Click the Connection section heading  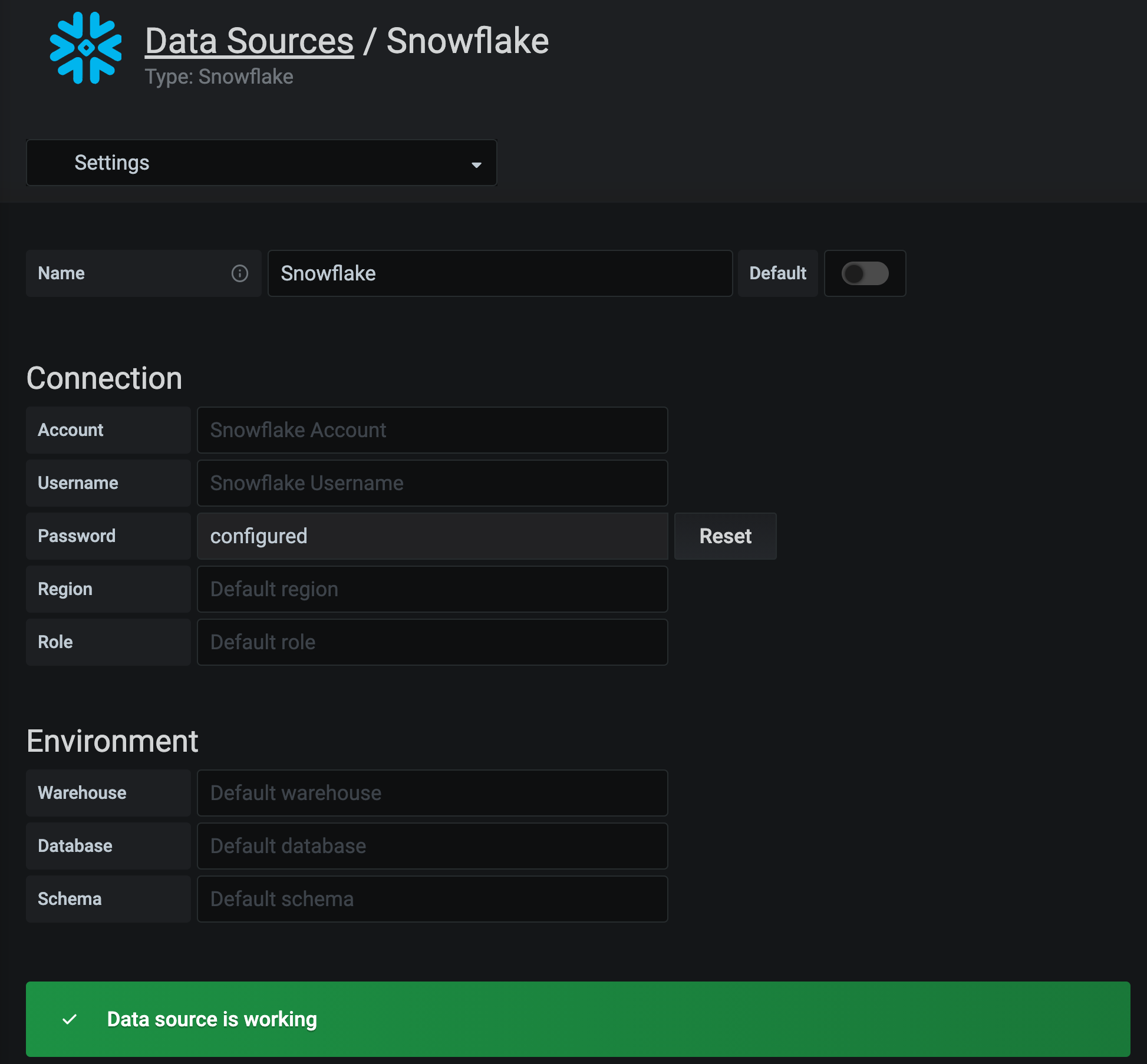tap(104, 378)
